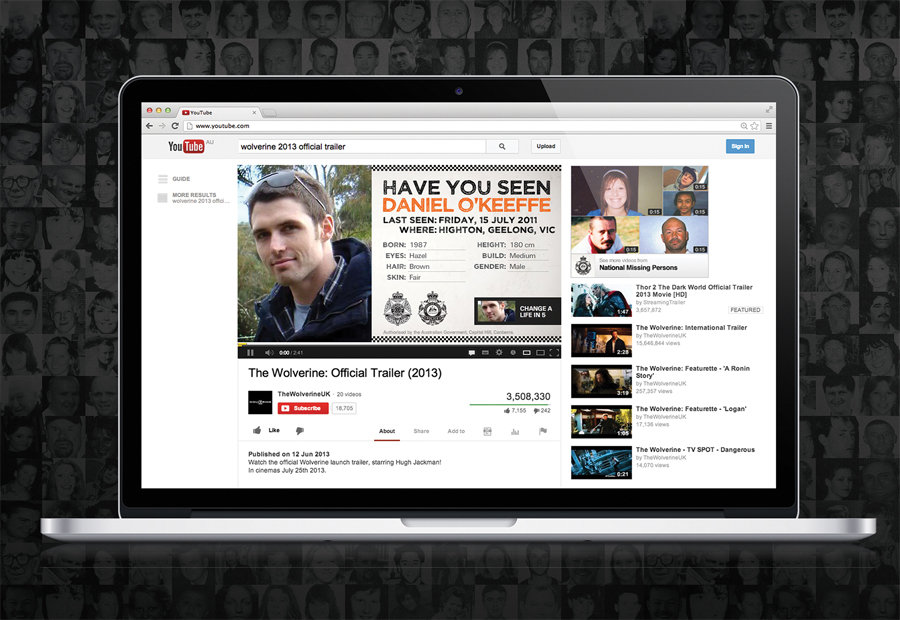The image size is (900, 620).
Task: Switch player to small size icon
Action: coord(526,352)
